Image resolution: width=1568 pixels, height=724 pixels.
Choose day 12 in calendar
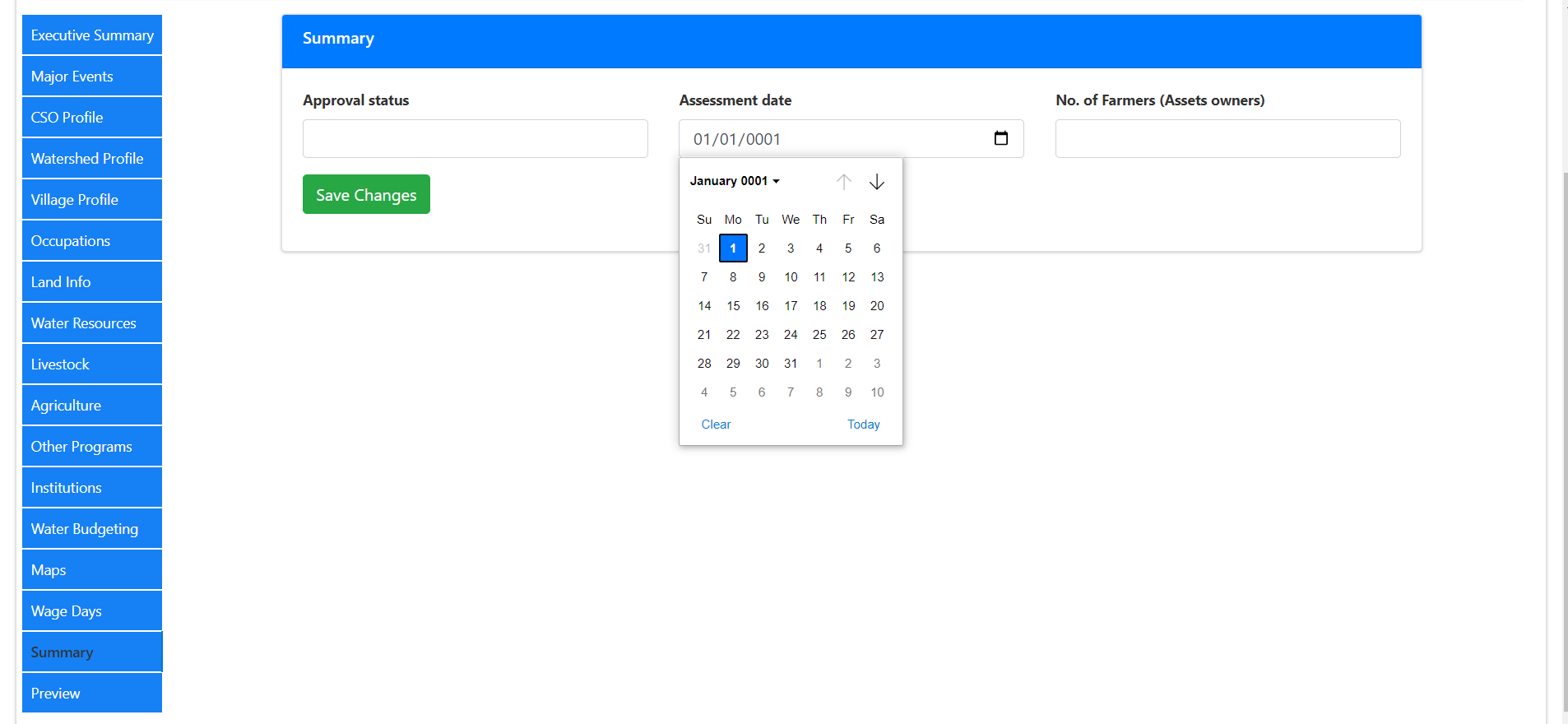848,276
